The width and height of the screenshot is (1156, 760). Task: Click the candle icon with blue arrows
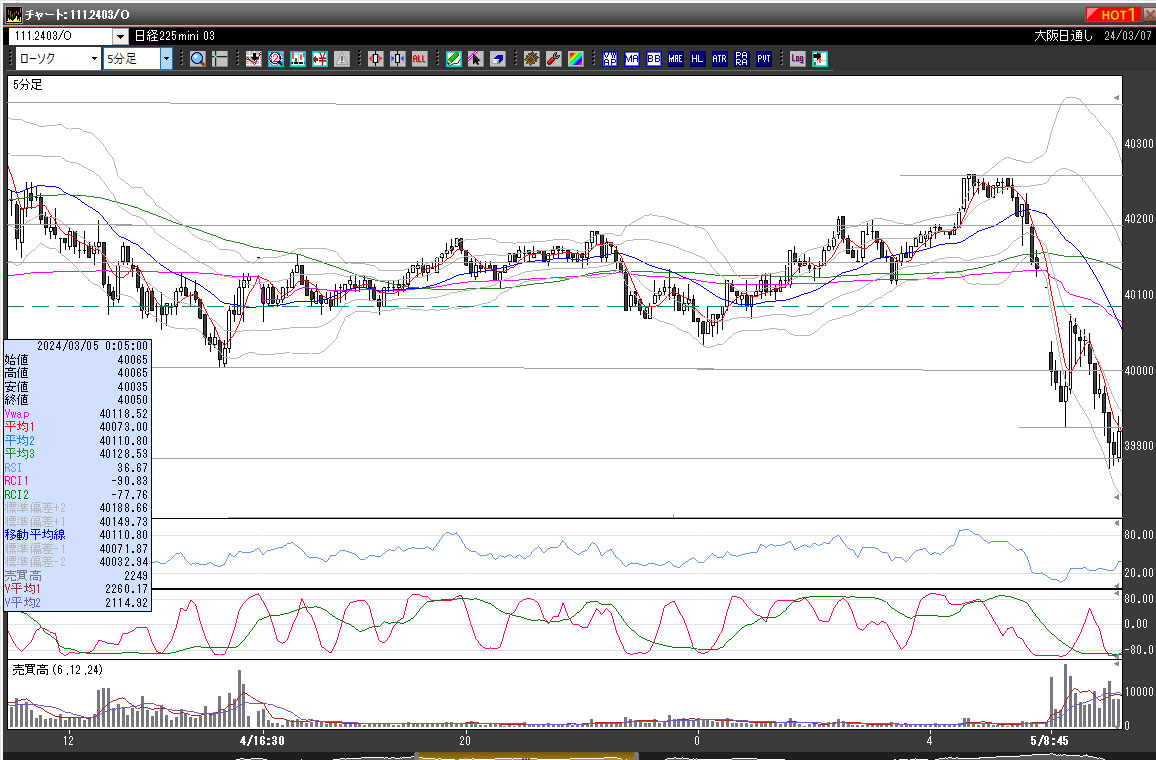point(397,59)
